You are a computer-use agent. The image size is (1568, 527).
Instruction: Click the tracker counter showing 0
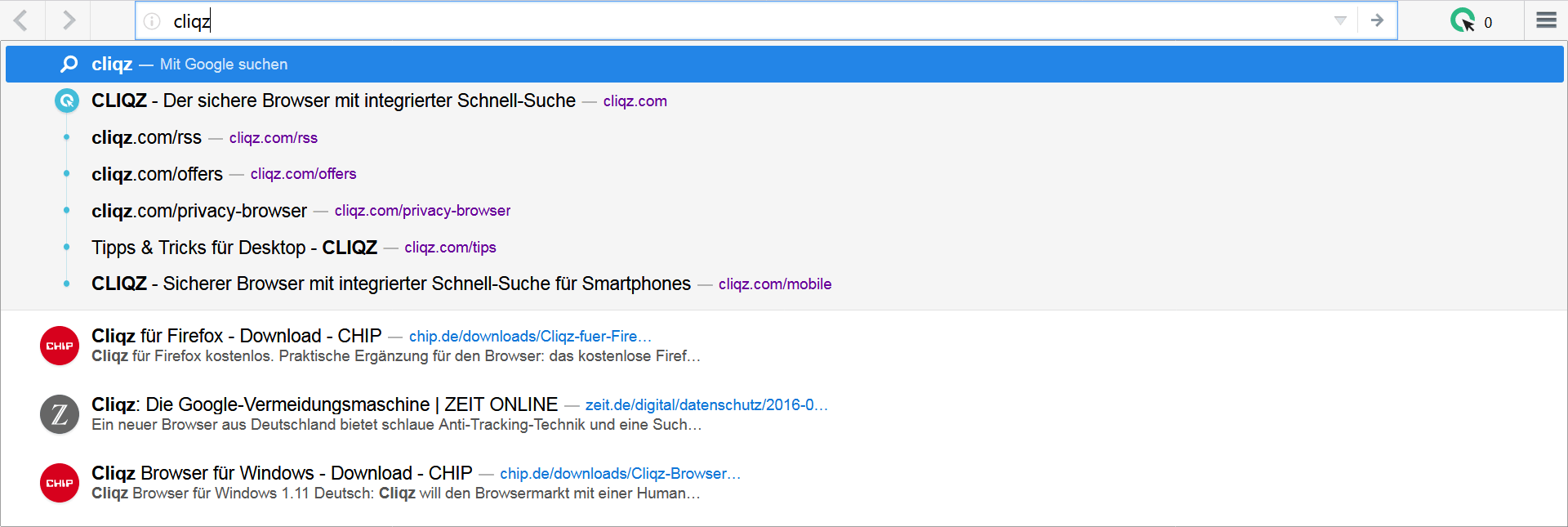tap(1488, 23)
